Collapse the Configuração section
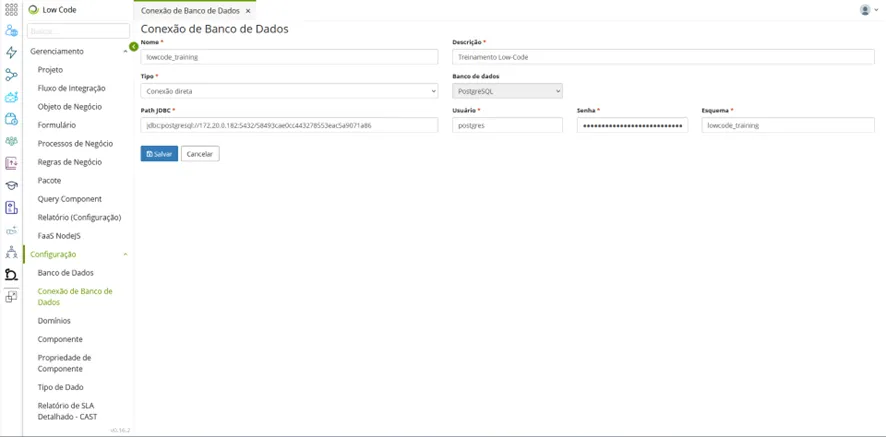The image size is (886, 437). 125,254
